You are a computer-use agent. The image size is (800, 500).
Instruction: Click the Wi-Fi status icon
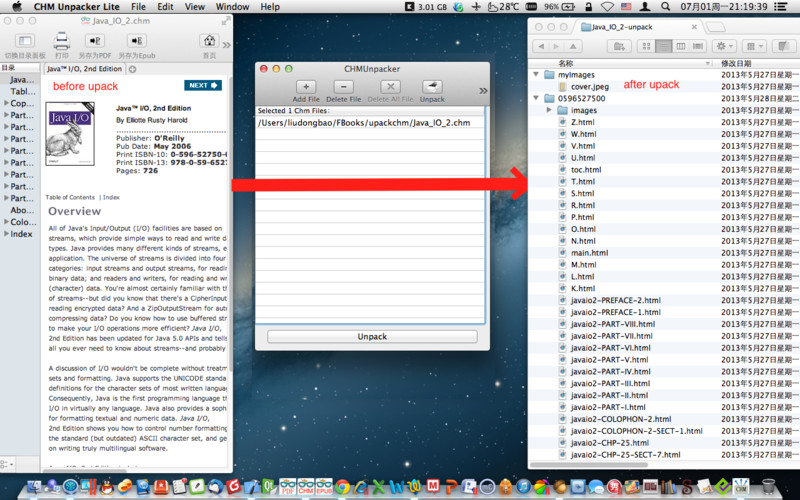pos(607,7)
